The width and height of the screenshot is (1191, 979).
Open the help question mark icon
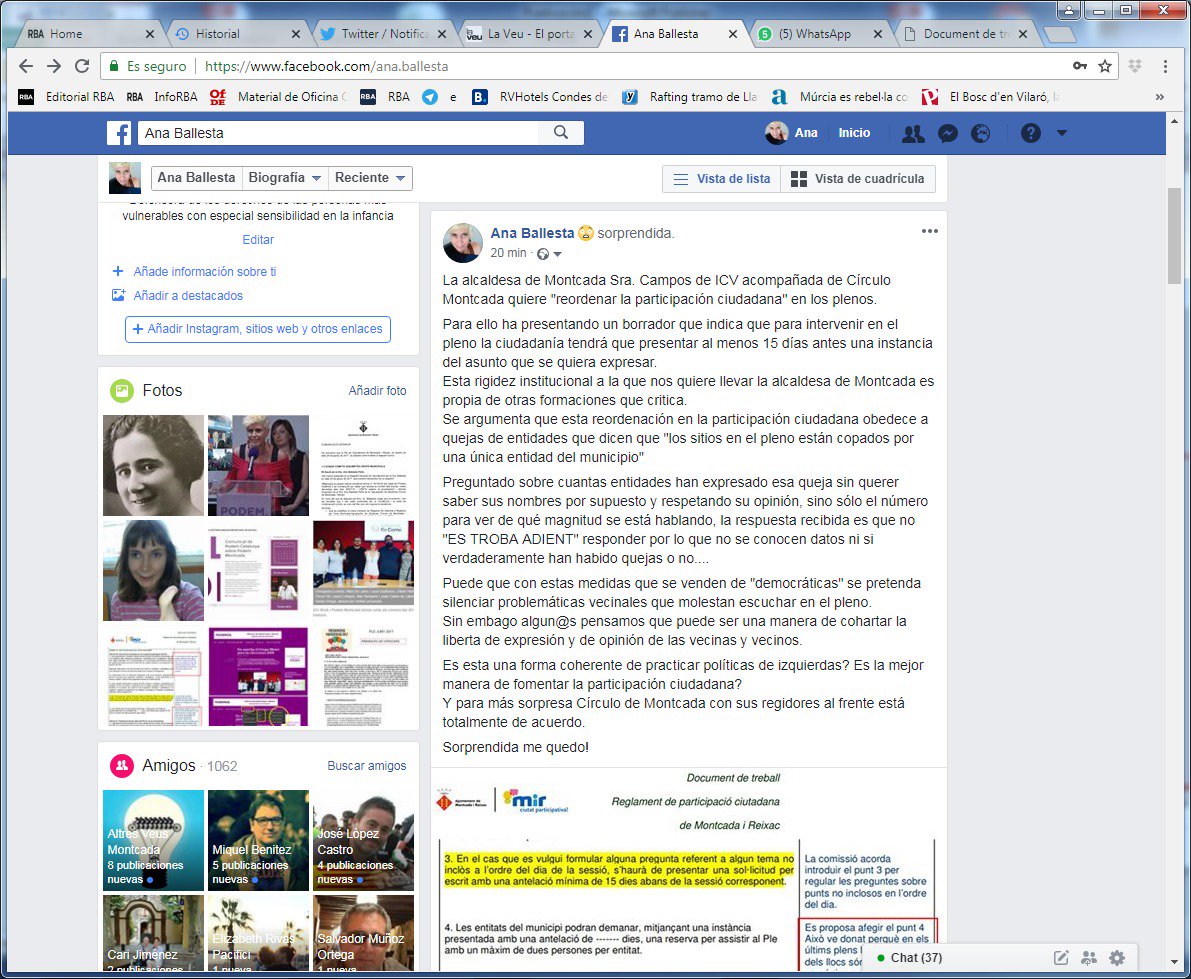tap(1031, 133)
